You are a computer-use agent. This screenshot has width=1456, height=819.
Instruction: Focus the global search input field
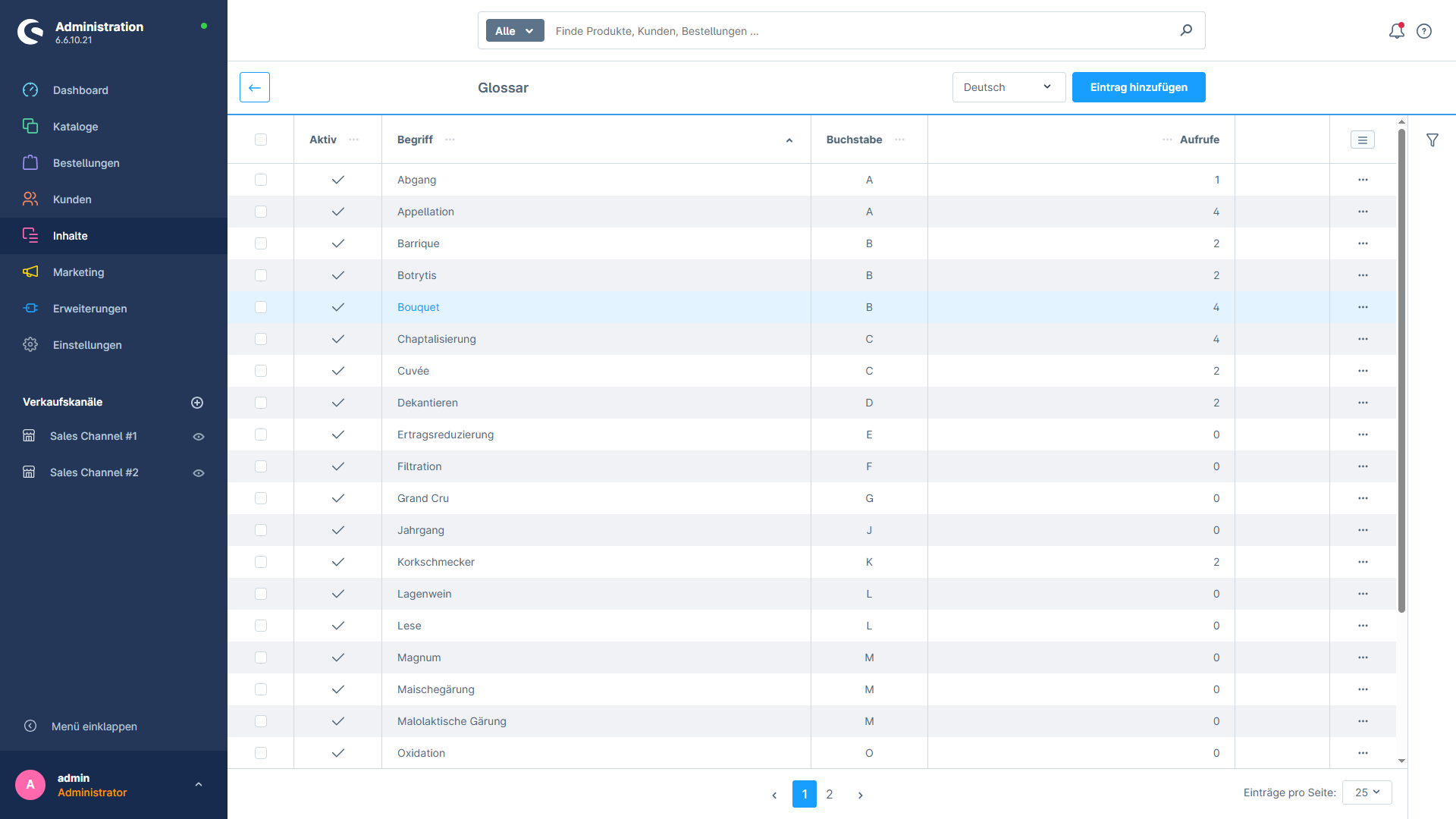[861, 30]
